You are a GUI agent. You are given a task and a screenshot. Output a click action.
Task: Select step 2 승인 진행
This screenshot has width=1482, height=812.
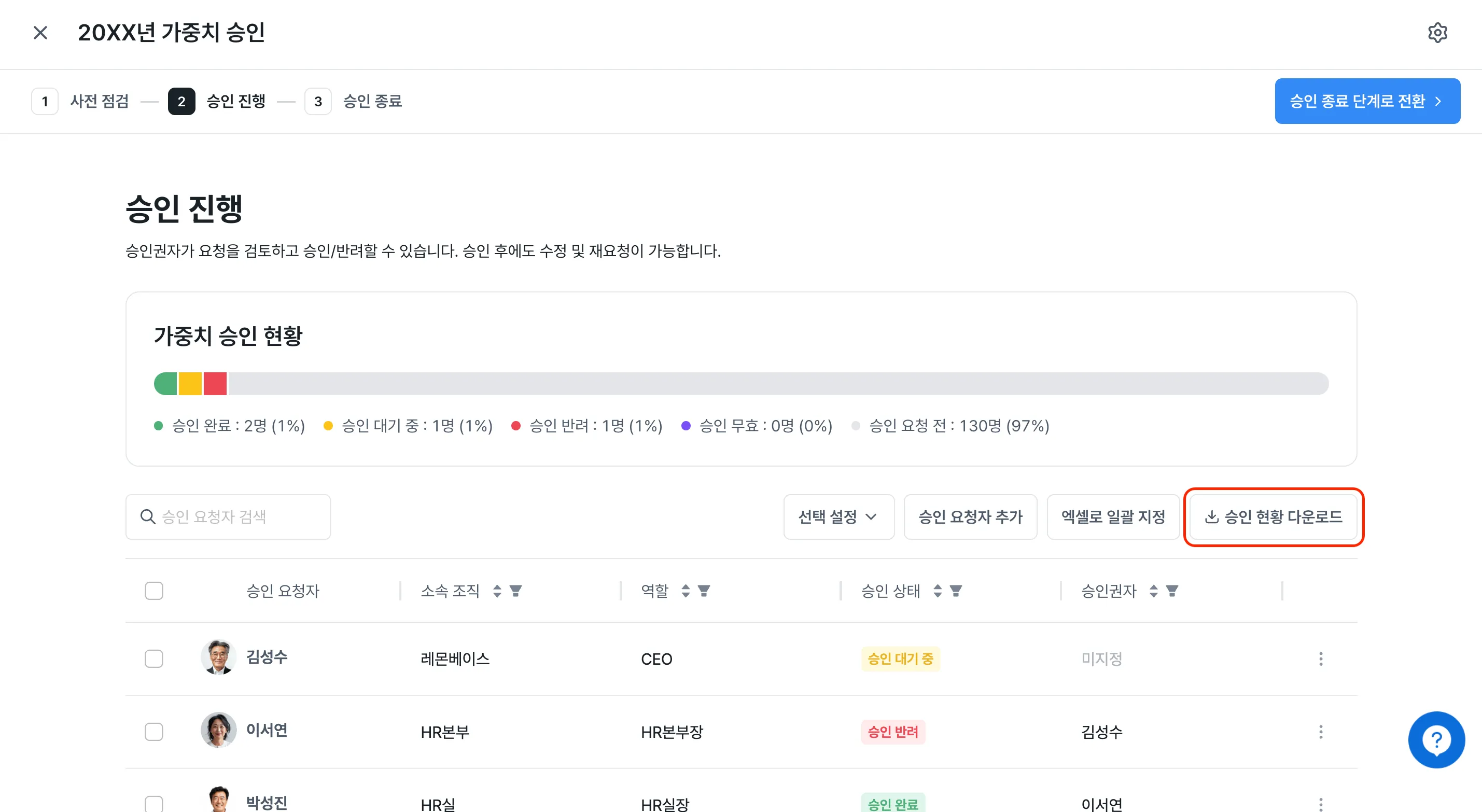[x=217, y=101]
